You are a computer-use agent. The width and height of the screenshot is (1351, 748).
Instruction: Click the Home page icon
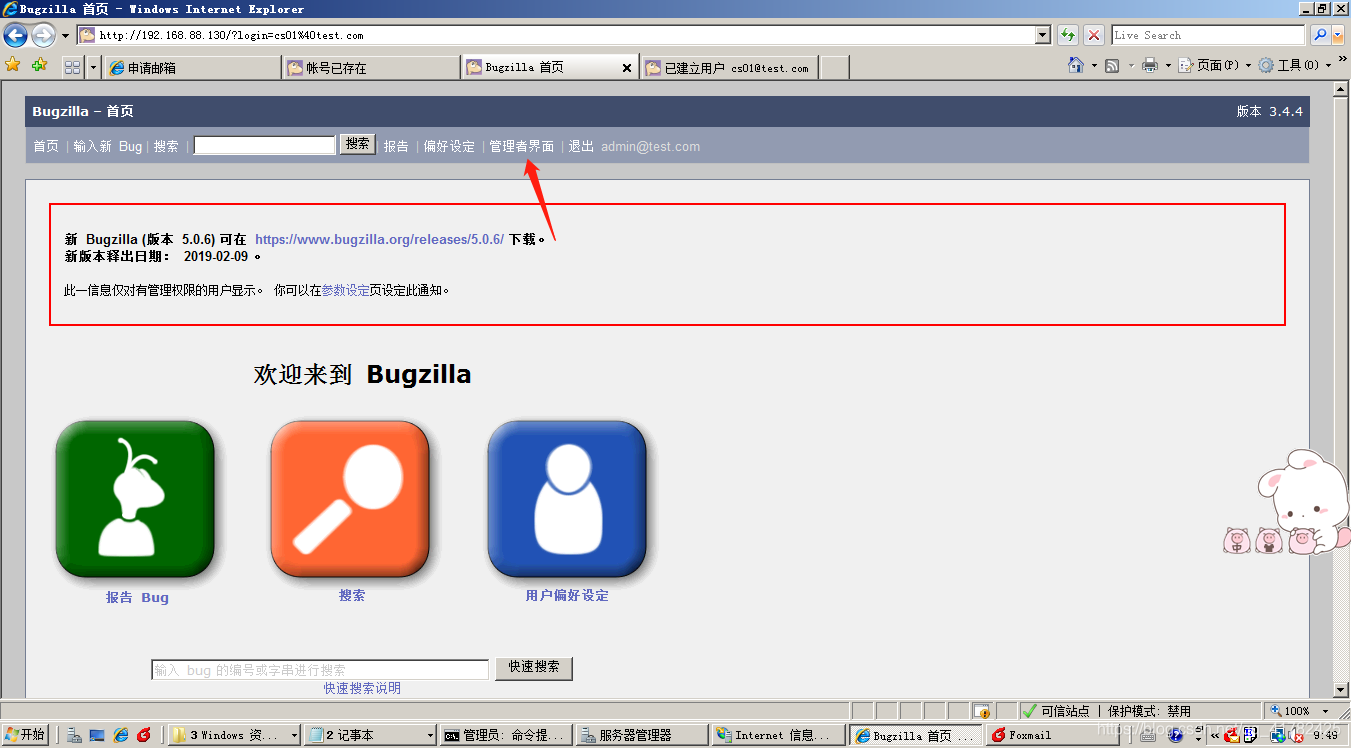[x=1075, y=65]
